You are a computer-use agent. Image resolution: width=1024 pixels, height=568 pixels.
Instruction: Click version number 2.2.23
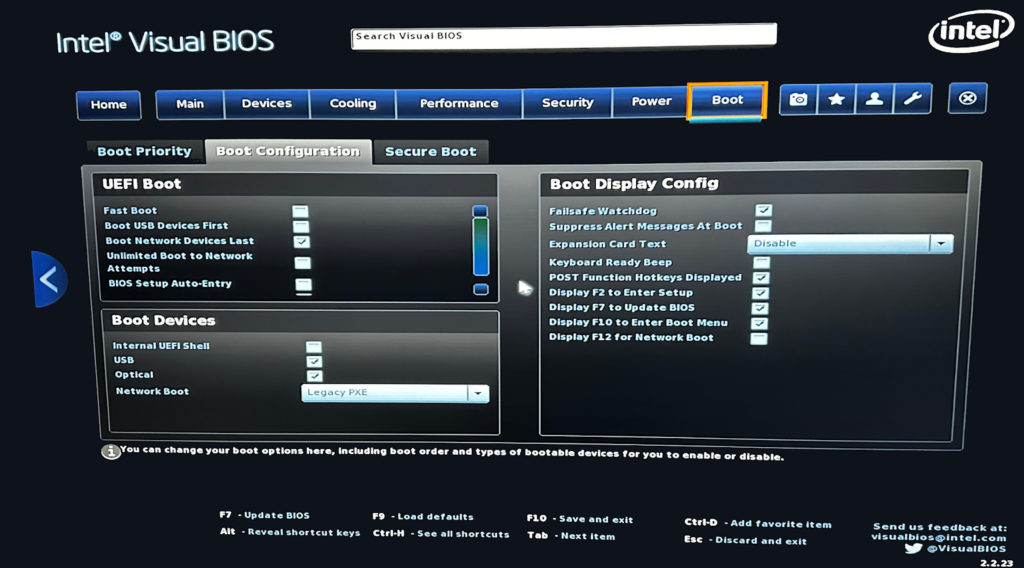(997, 563)
